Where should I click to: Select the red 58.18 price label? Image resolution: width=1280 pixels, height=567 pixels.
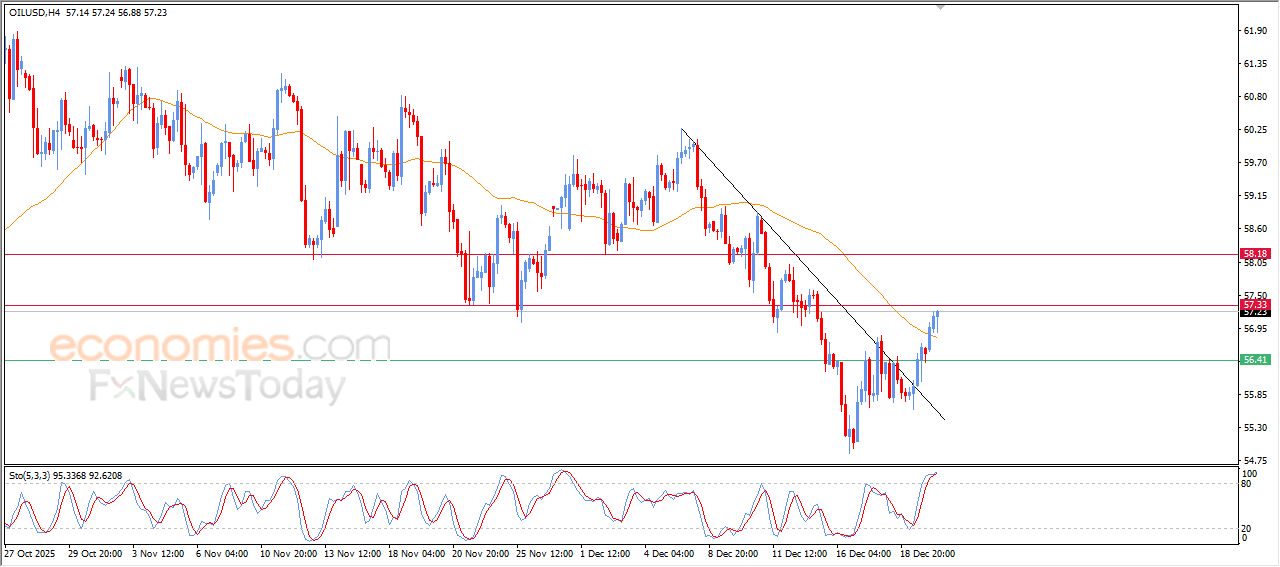click(1255, 254)
